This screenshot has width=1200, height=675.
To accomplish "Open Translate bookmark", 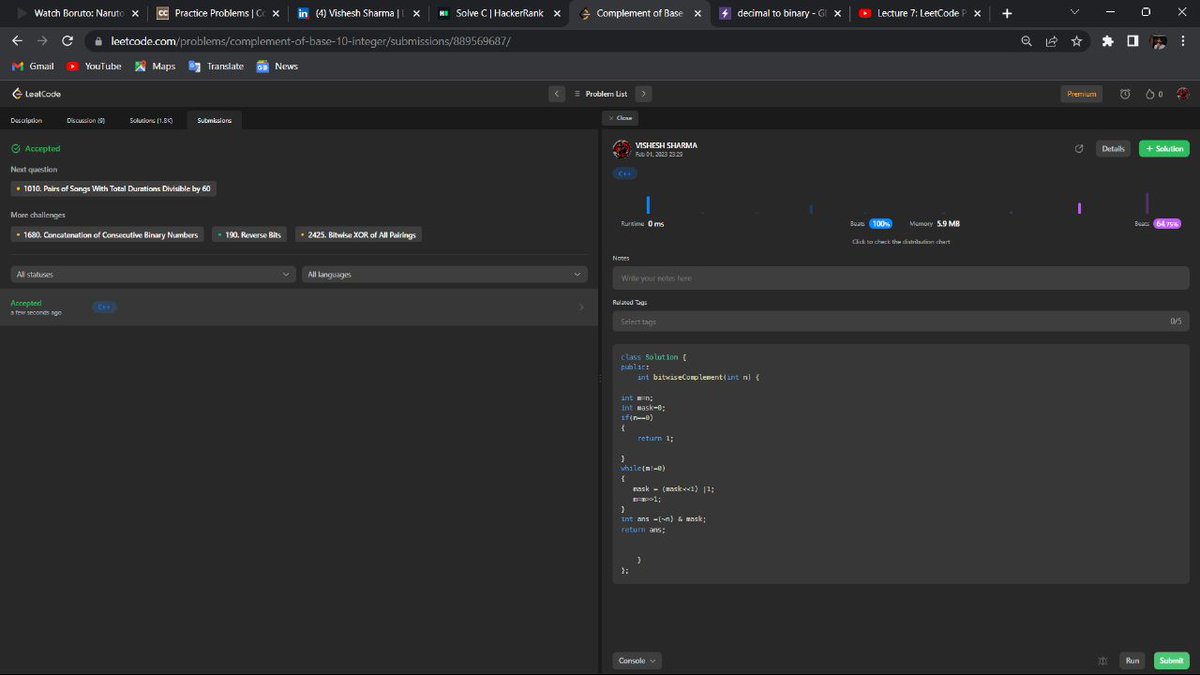I will coord(216,66).
